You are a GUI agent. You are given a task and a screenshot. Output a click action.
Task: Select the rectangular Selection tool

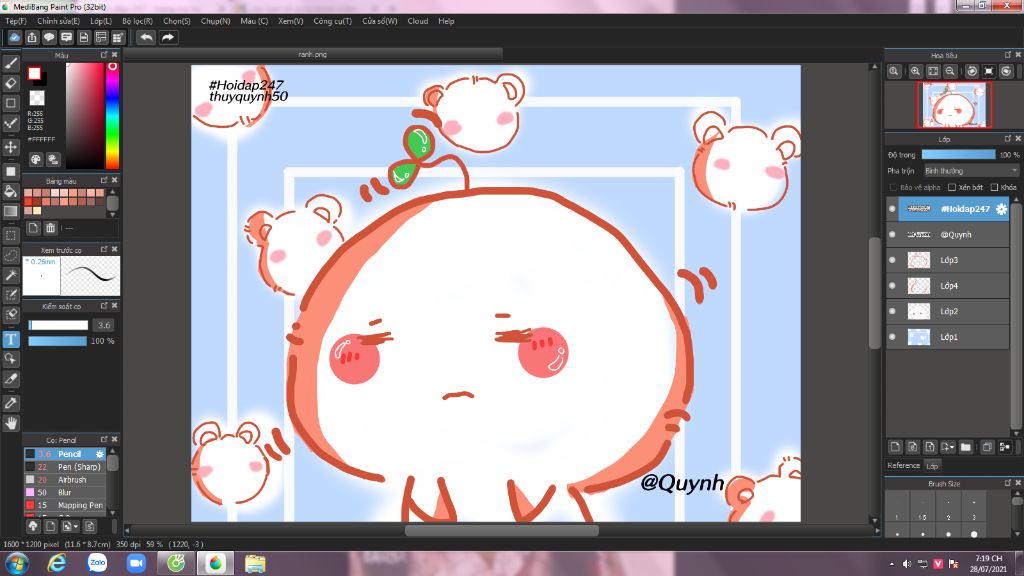tap(10, 235)
